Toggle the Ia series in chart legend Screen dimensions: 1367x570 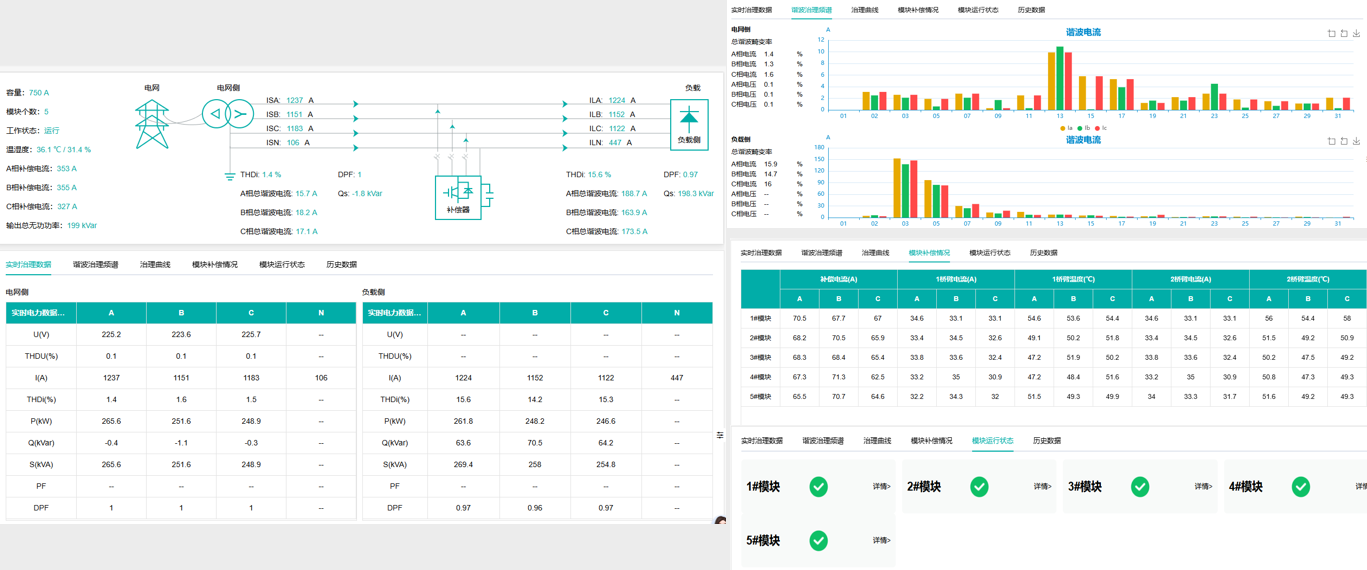pos(1067,128)
